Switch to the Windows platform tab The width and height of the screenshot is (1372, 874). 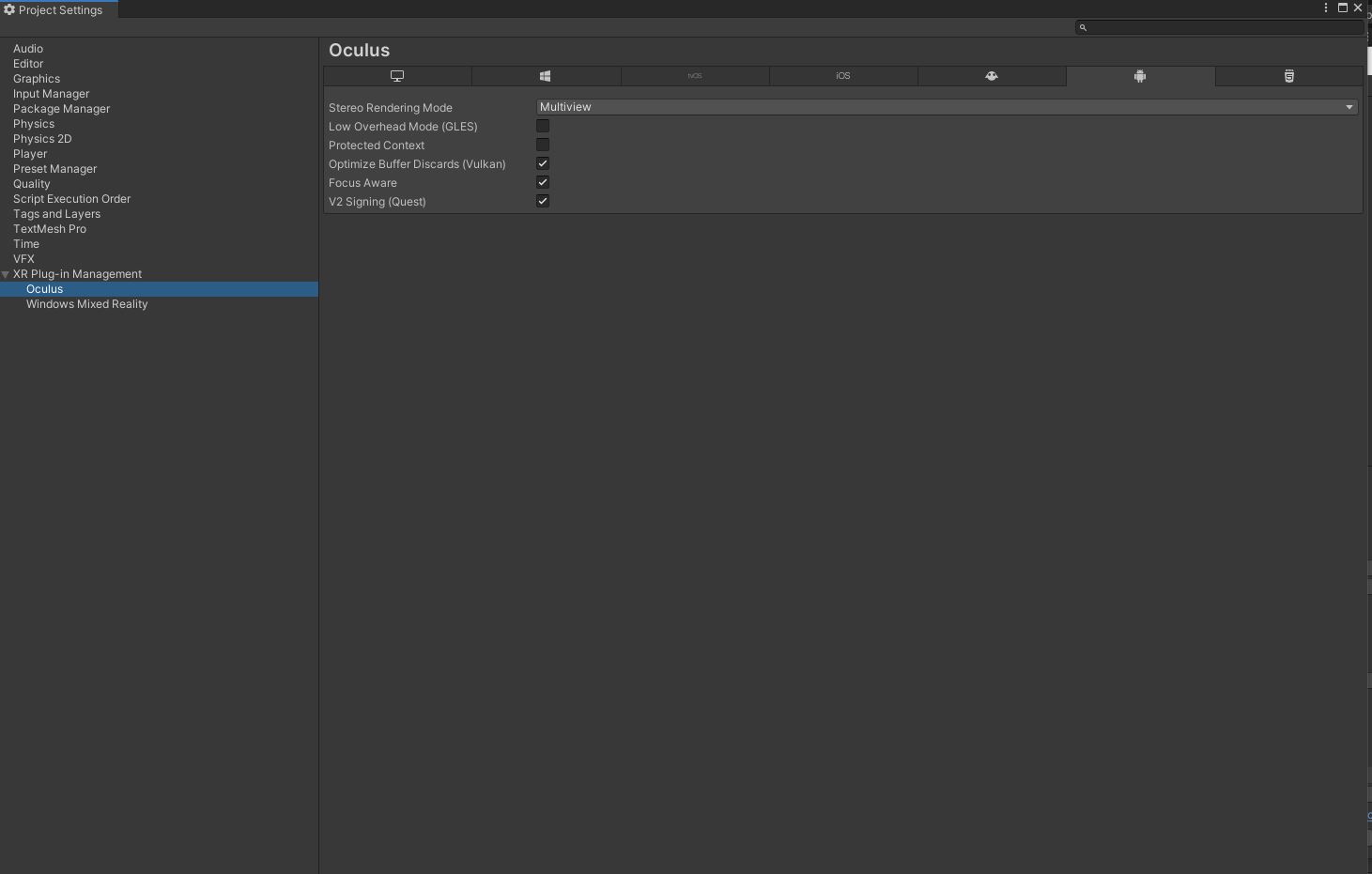tap(546, 76)
